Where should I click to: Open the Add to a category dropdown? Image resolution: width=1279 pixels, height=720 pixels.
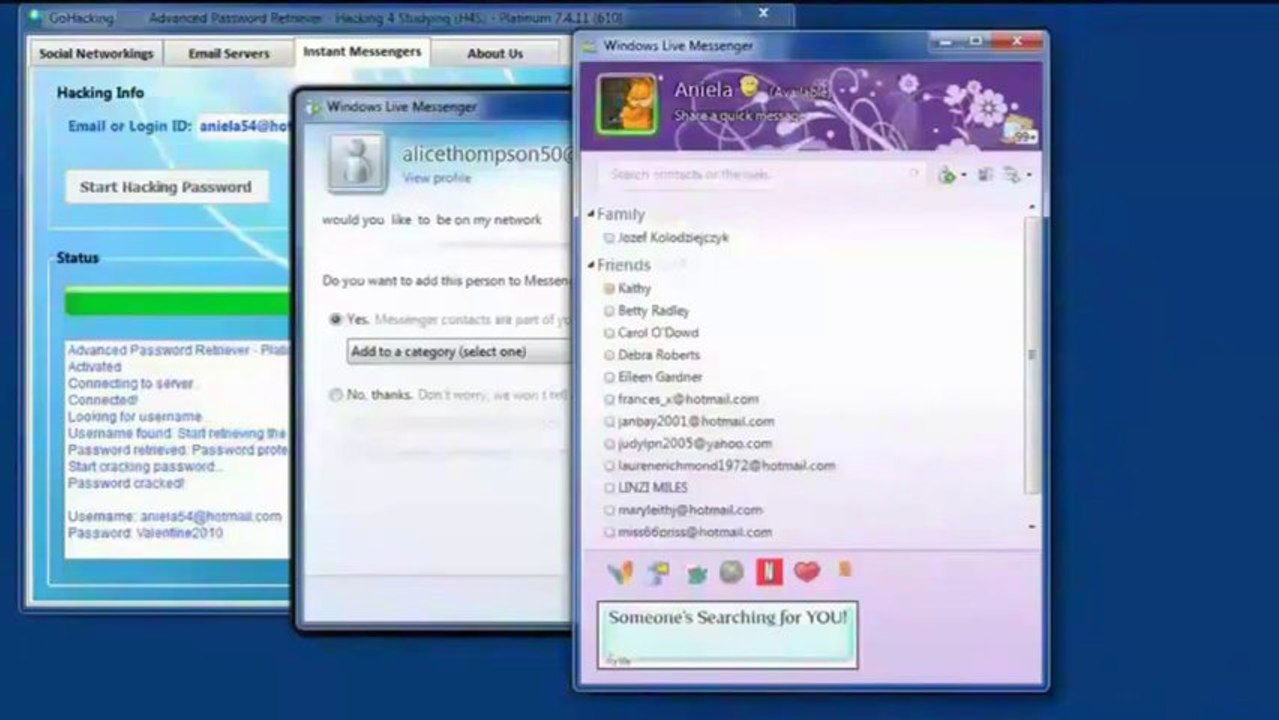tap(458, 352)
